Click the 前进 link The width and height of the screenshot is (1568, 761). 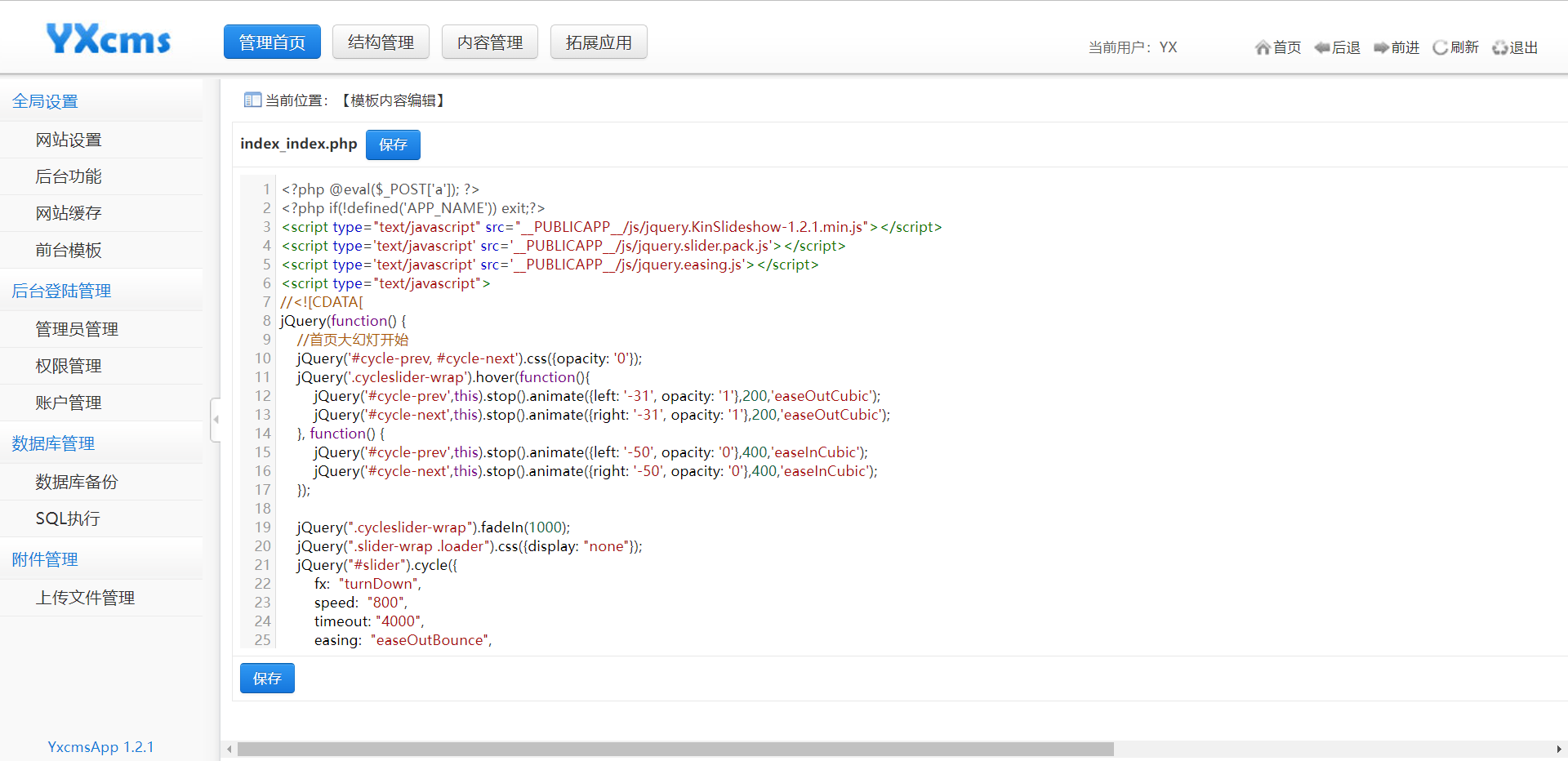[1405, 47]
